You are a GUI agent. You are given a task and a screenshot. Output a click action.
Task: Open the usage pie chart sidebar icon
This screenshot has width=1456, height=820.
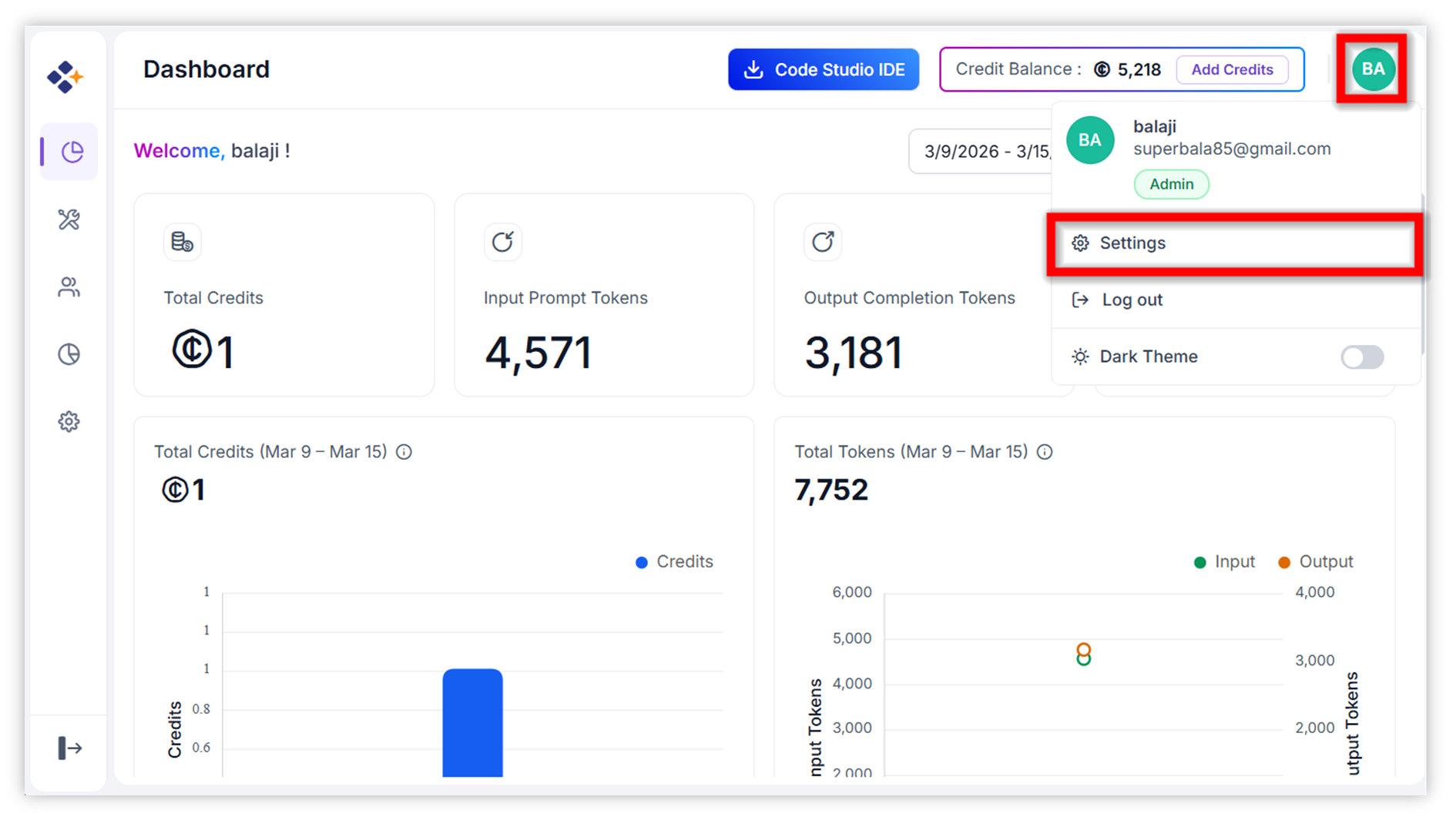(x=69, y=354)
